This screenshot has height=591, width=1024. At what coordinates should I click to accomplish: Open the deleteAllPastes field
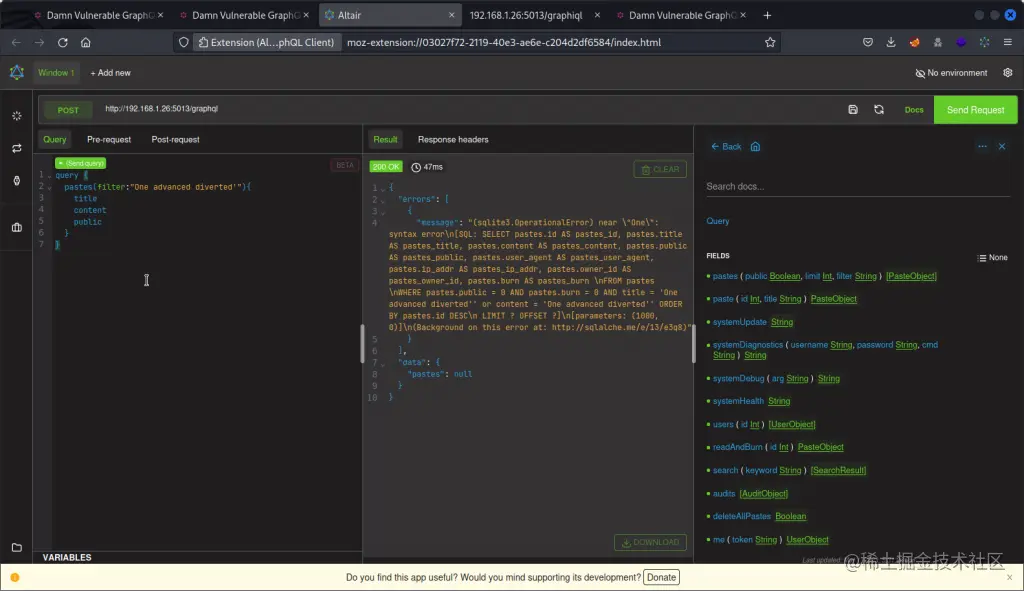coord(742,516)
